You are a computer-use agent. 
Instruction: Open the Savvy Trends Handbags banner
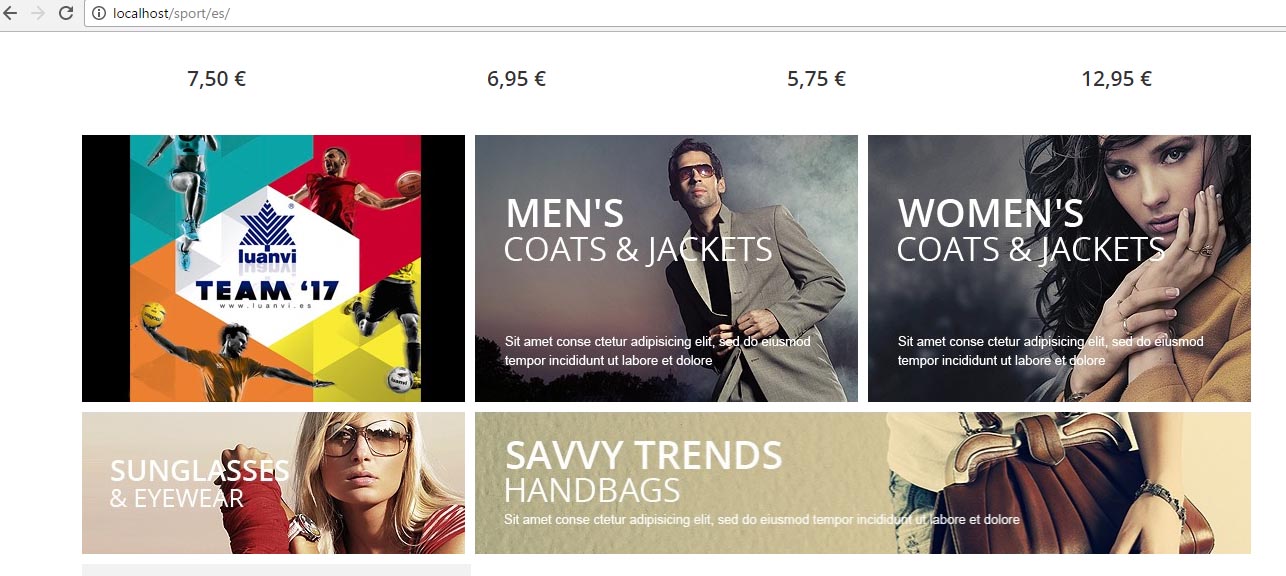863,483
